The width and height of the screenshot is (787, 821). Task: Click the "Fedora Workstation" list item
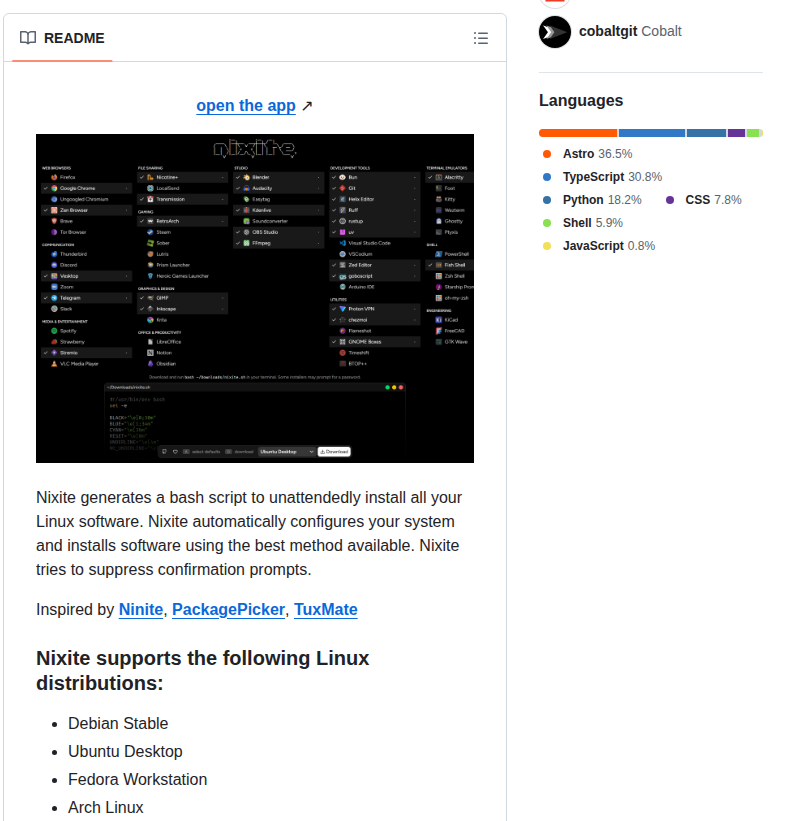point(138,780)
